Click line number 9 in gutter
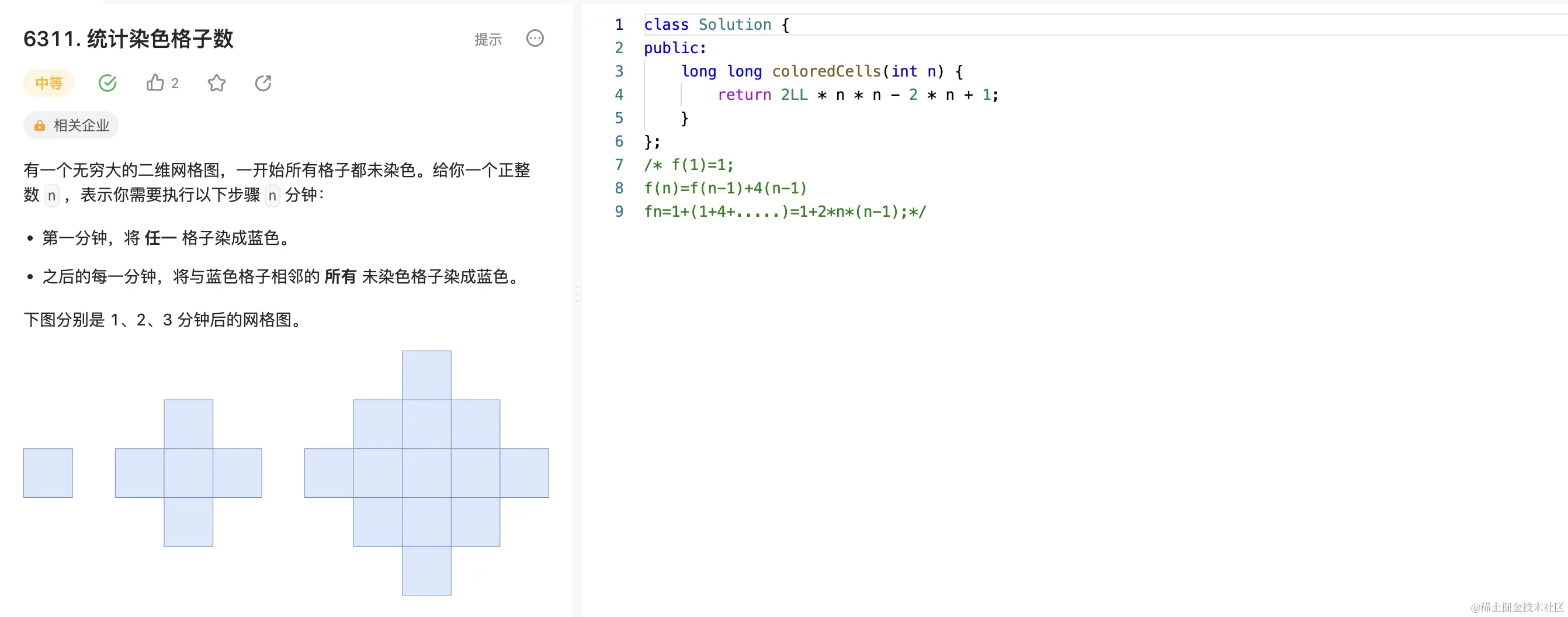The width and height of the screenshot is (1568, 617). pos(619,212)
